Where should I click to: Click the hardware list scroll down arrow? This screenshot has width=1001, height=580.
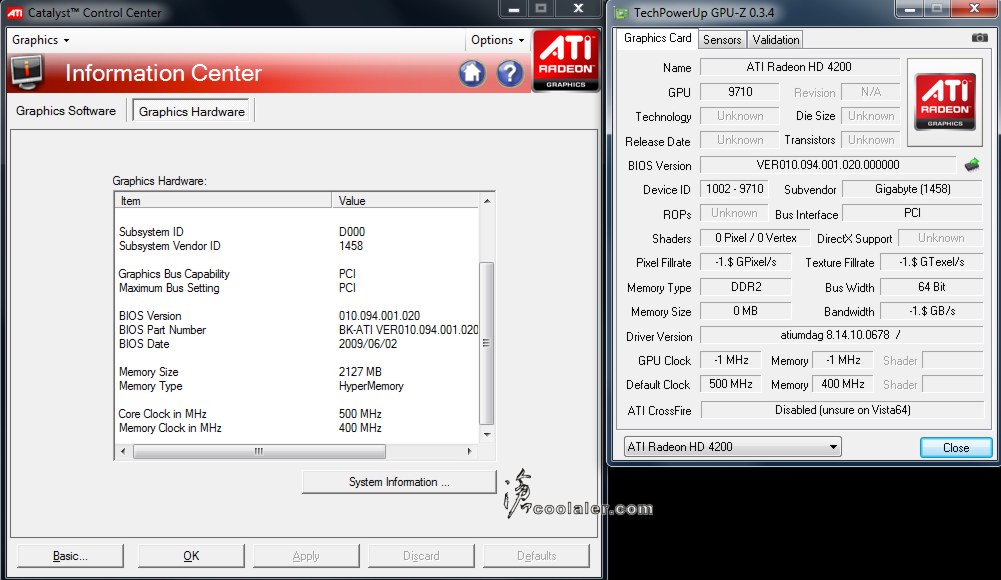point(487,435)
